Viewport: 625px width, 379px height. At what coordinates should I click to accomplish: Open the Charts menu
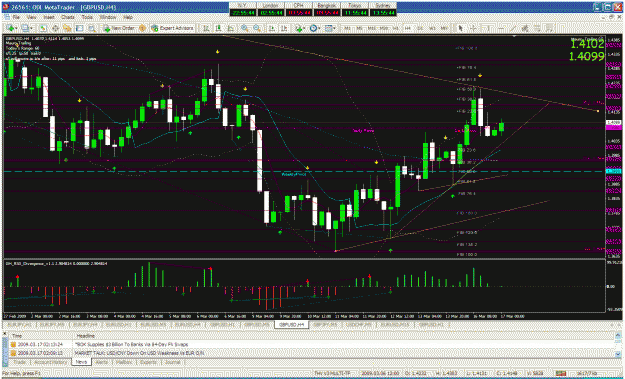[68, 18]
